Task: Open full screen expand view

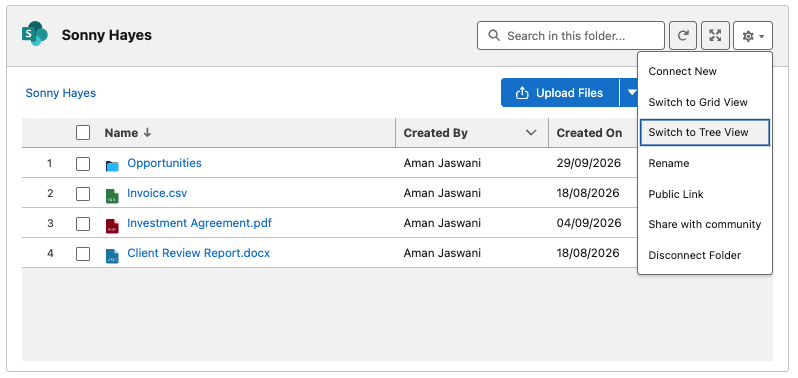Action: (716, 36)
